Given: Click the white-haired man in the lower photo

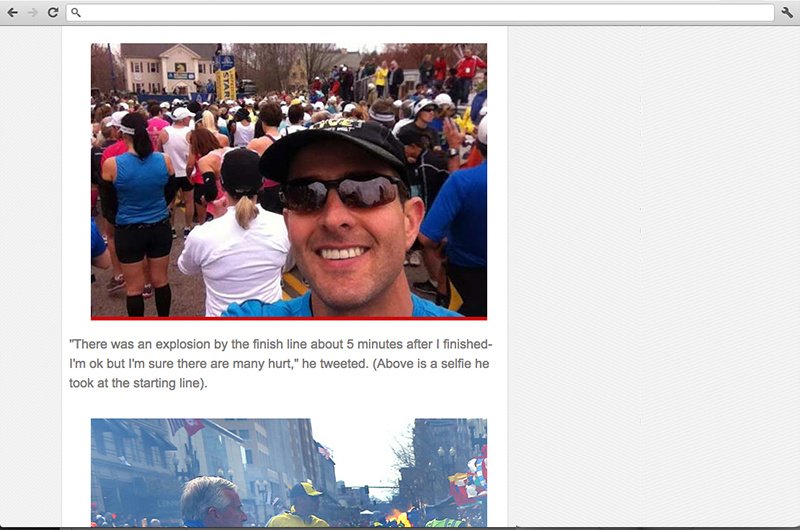Looking at the screenshot, I should point(213,502).
